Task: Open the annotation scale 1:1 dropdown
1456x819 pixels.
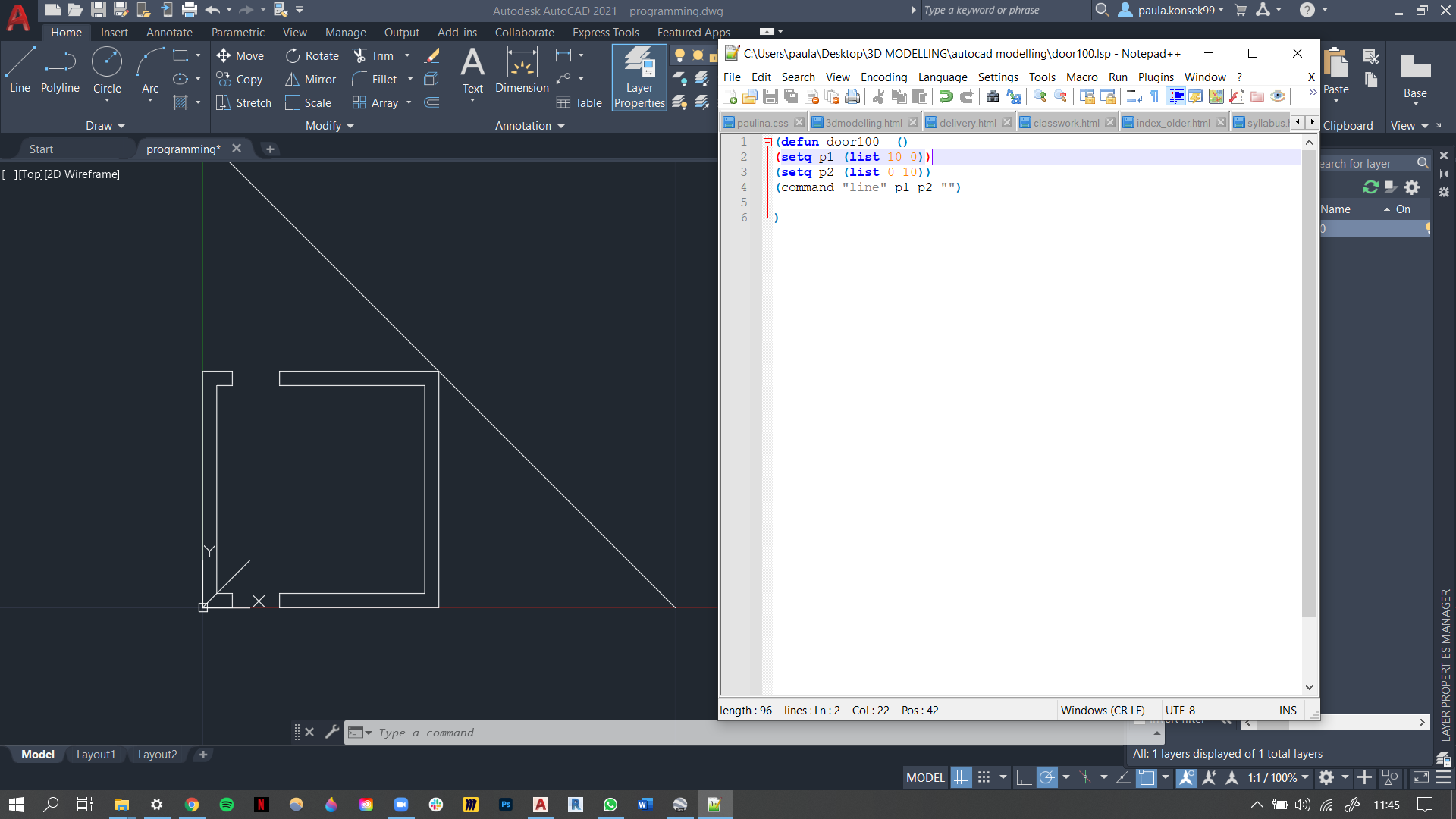Action: 1279,777
